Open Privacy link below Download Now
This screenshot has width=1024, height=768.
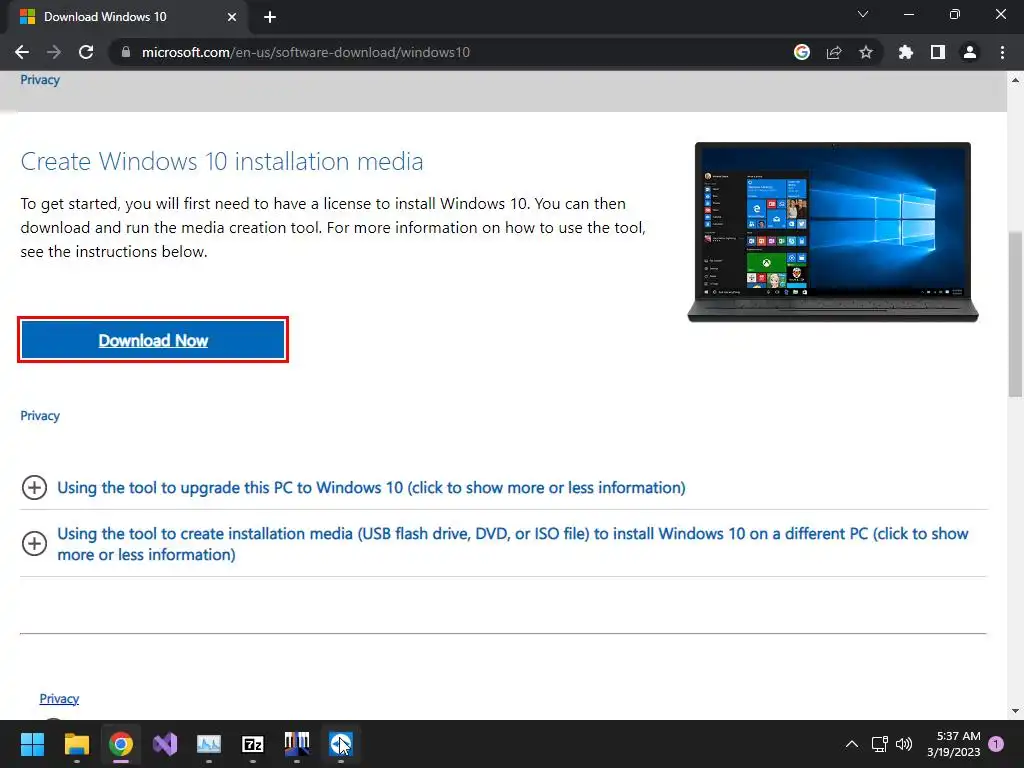point(40,416)
